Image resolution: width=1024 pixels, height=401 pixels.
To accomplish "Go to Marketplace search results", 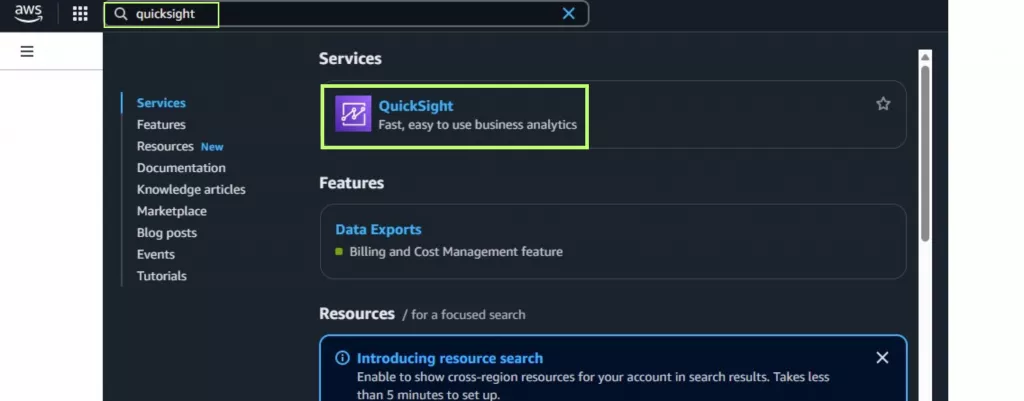I will click(x=172, y=211).
